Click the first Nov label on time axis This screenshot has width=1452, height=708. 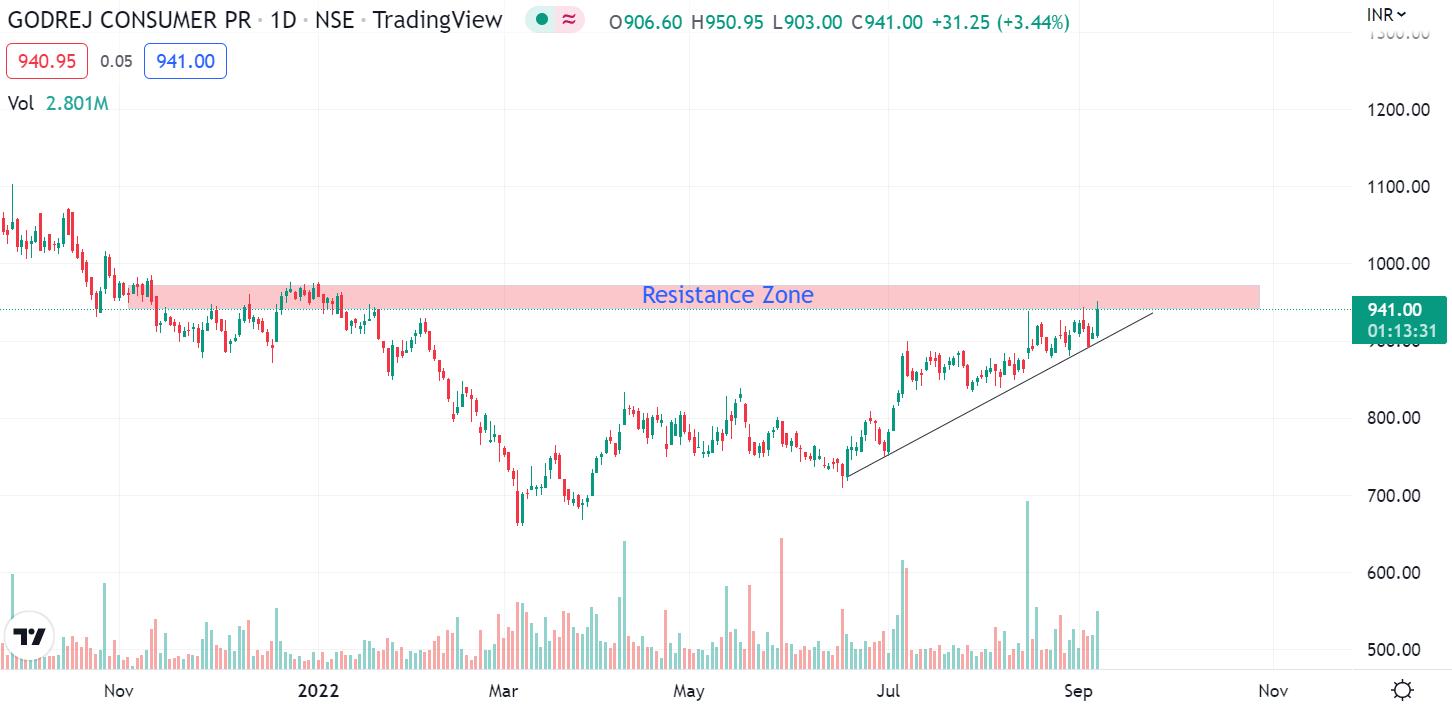[118, 690]
